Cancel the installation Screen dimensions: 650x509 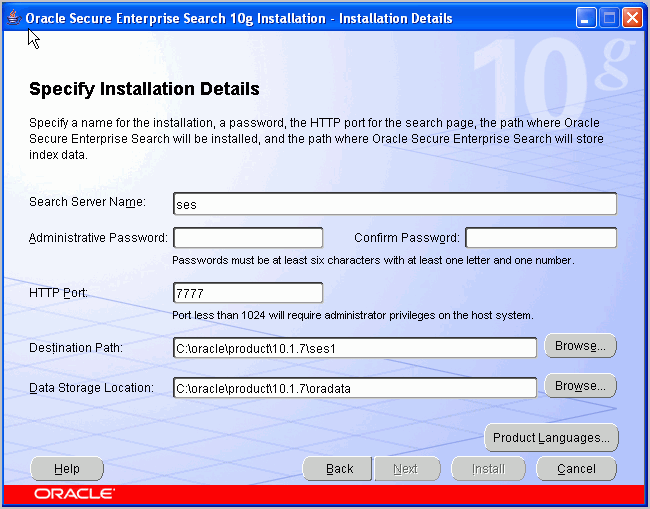pos(576,469)
